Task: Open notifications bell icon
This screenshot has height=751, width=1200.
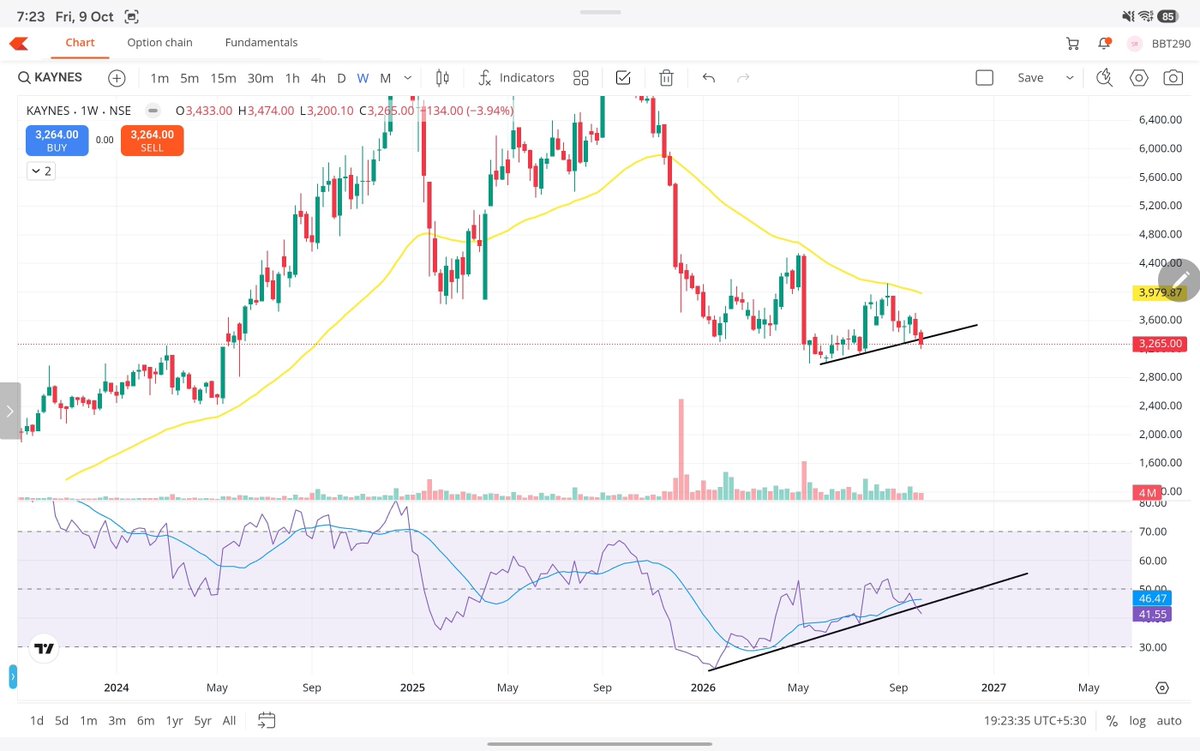Action: coord(1104,43)
